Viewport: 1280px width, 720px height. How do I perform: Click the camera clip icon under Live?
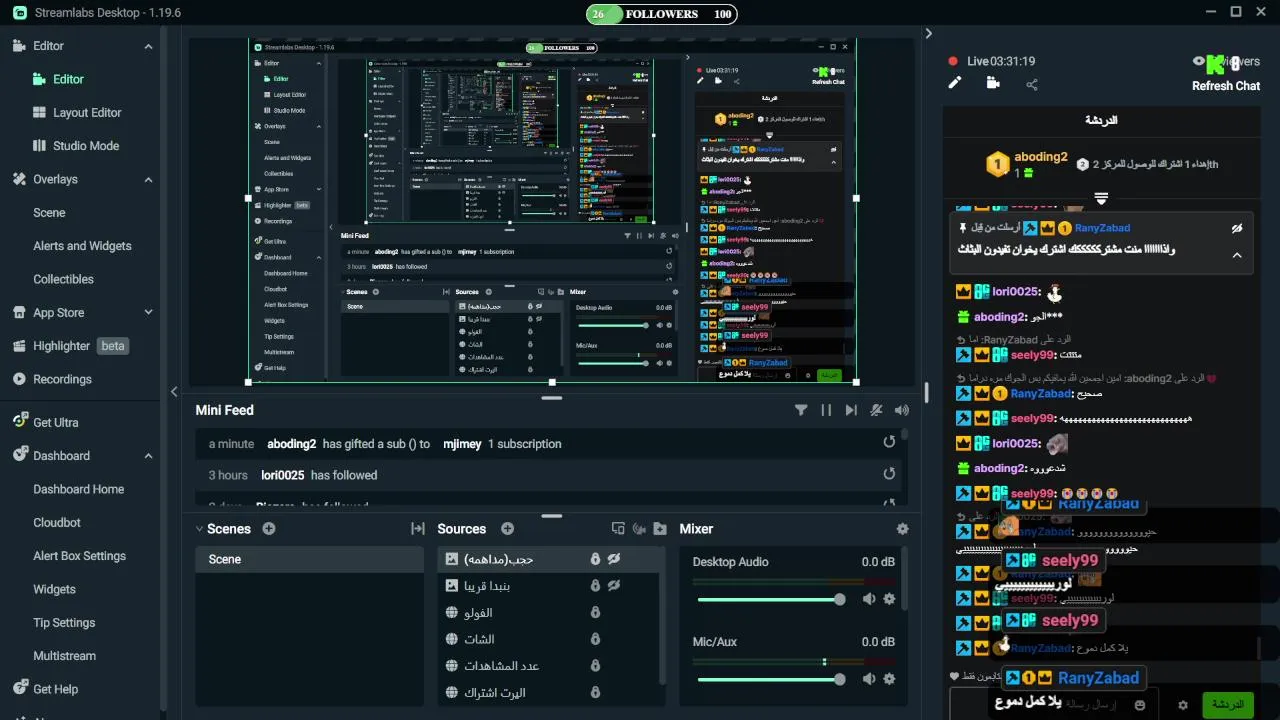993,83
